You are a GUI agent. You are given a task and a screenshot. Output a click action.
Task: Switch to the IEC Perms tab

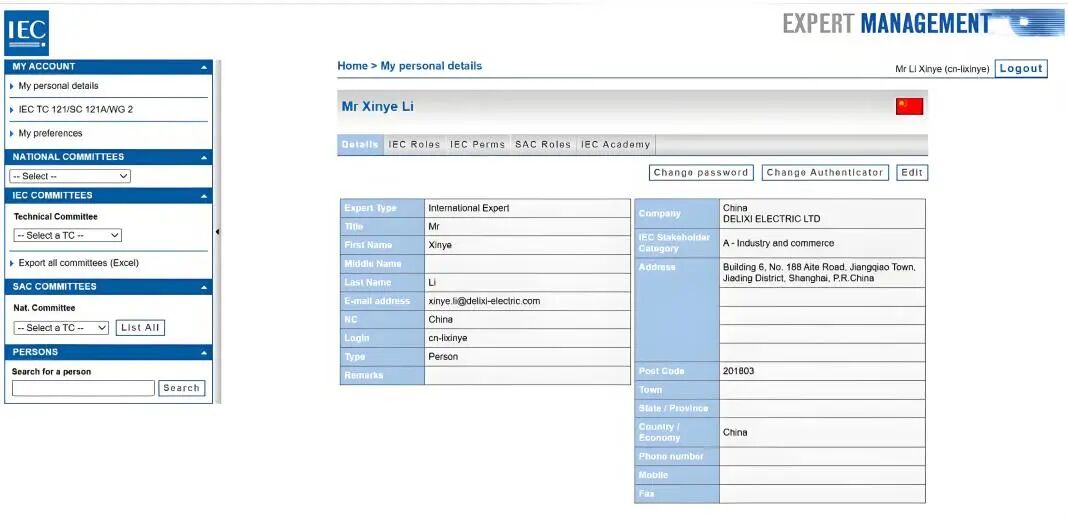point(477,144)
